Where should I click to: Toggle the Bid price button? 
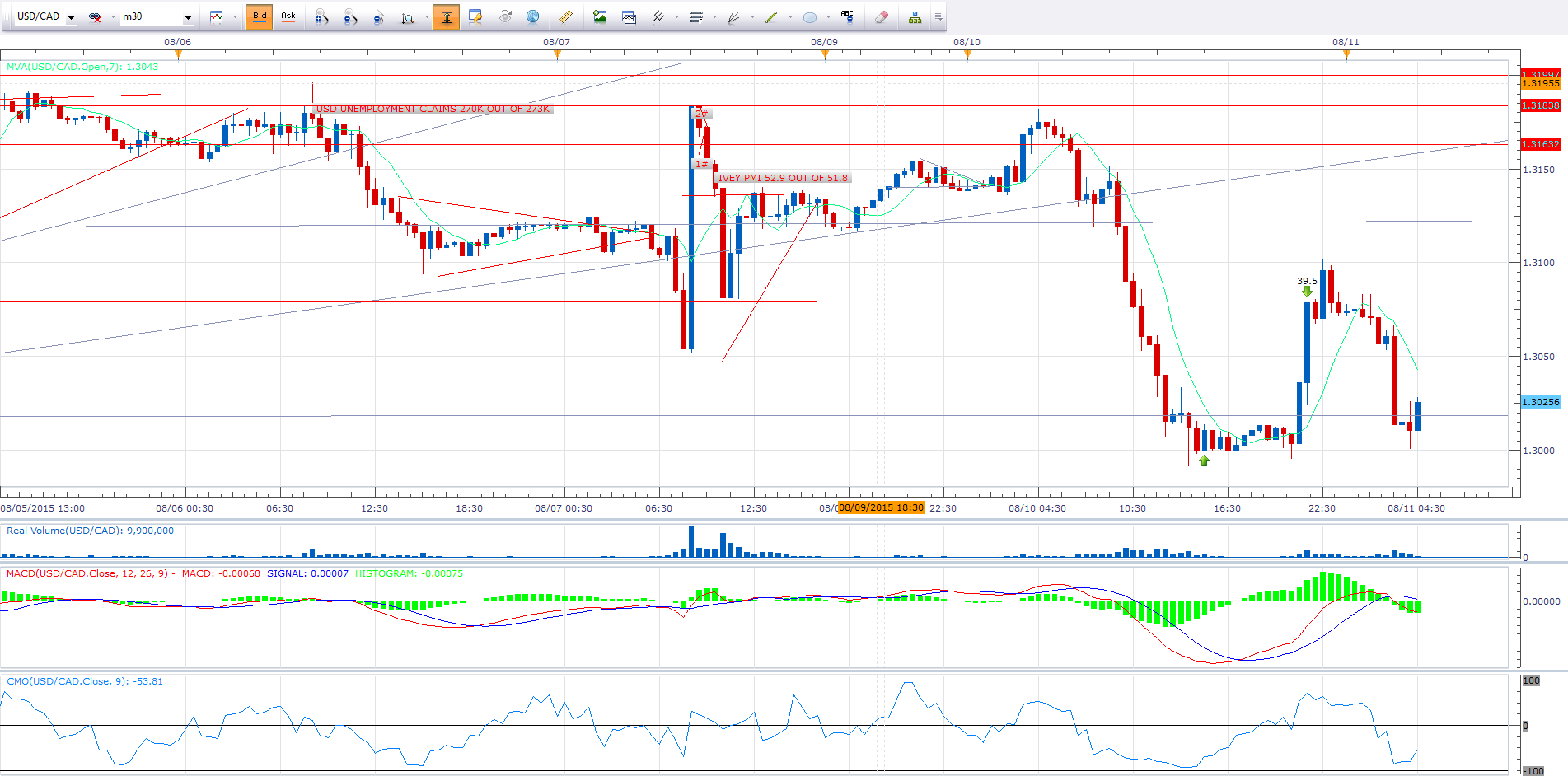tap(260, 16)
